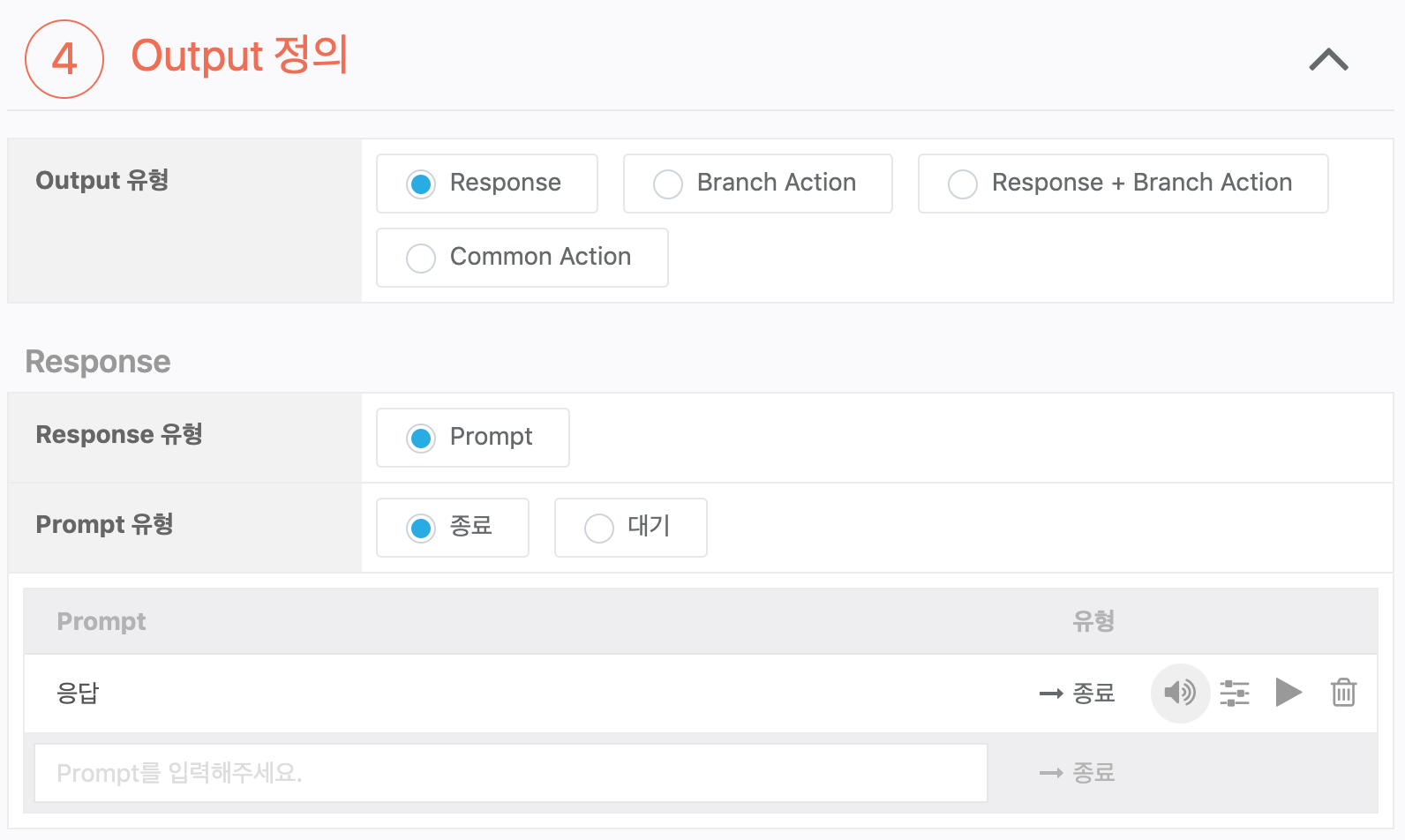Click the → 종료 label beside the input field
This screenshot has height=840, width=1405.
[1077, 773]
